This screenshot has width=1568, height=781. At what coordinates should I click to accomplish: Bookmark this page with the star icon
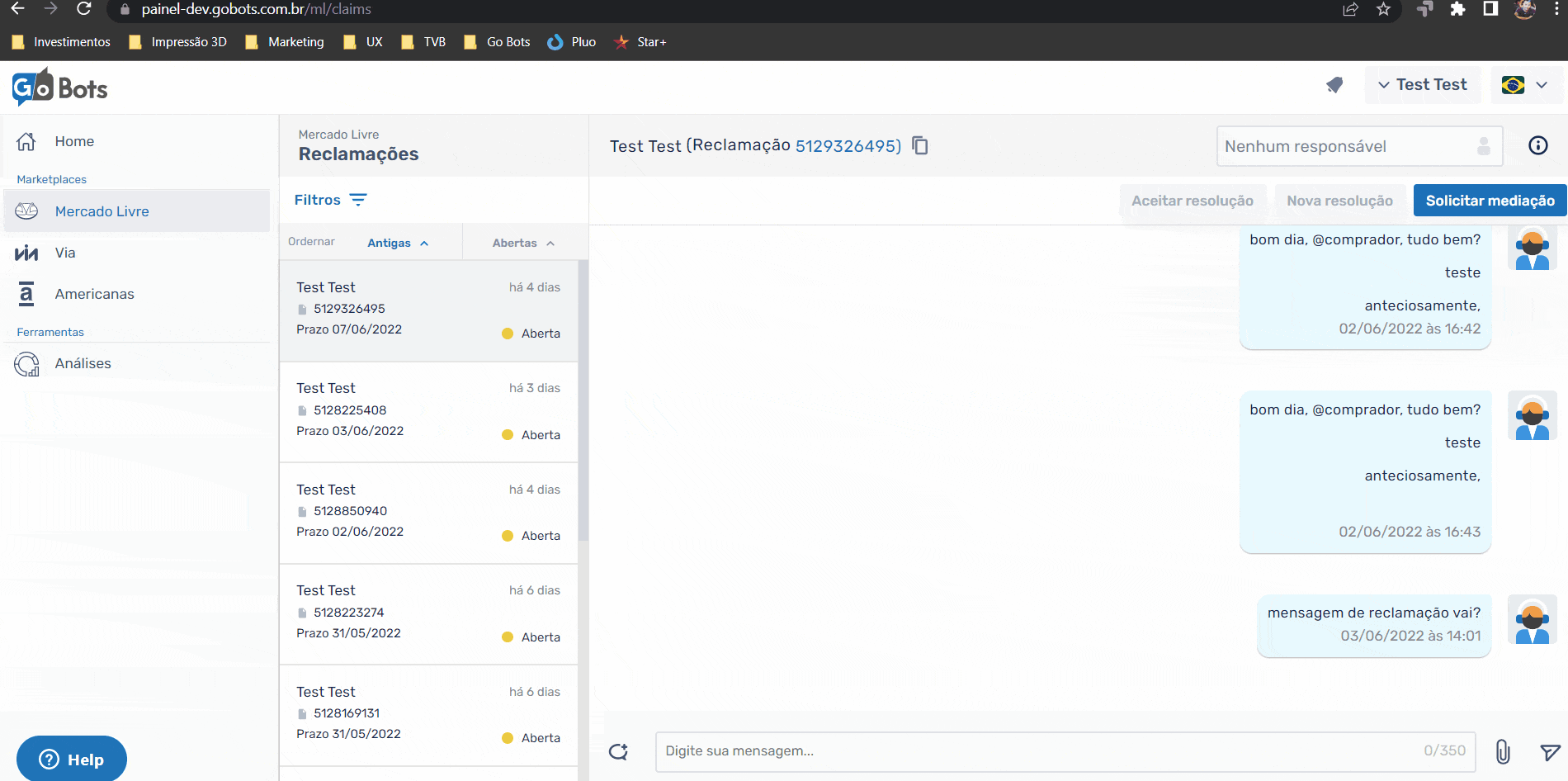[x=1384, y=9]
